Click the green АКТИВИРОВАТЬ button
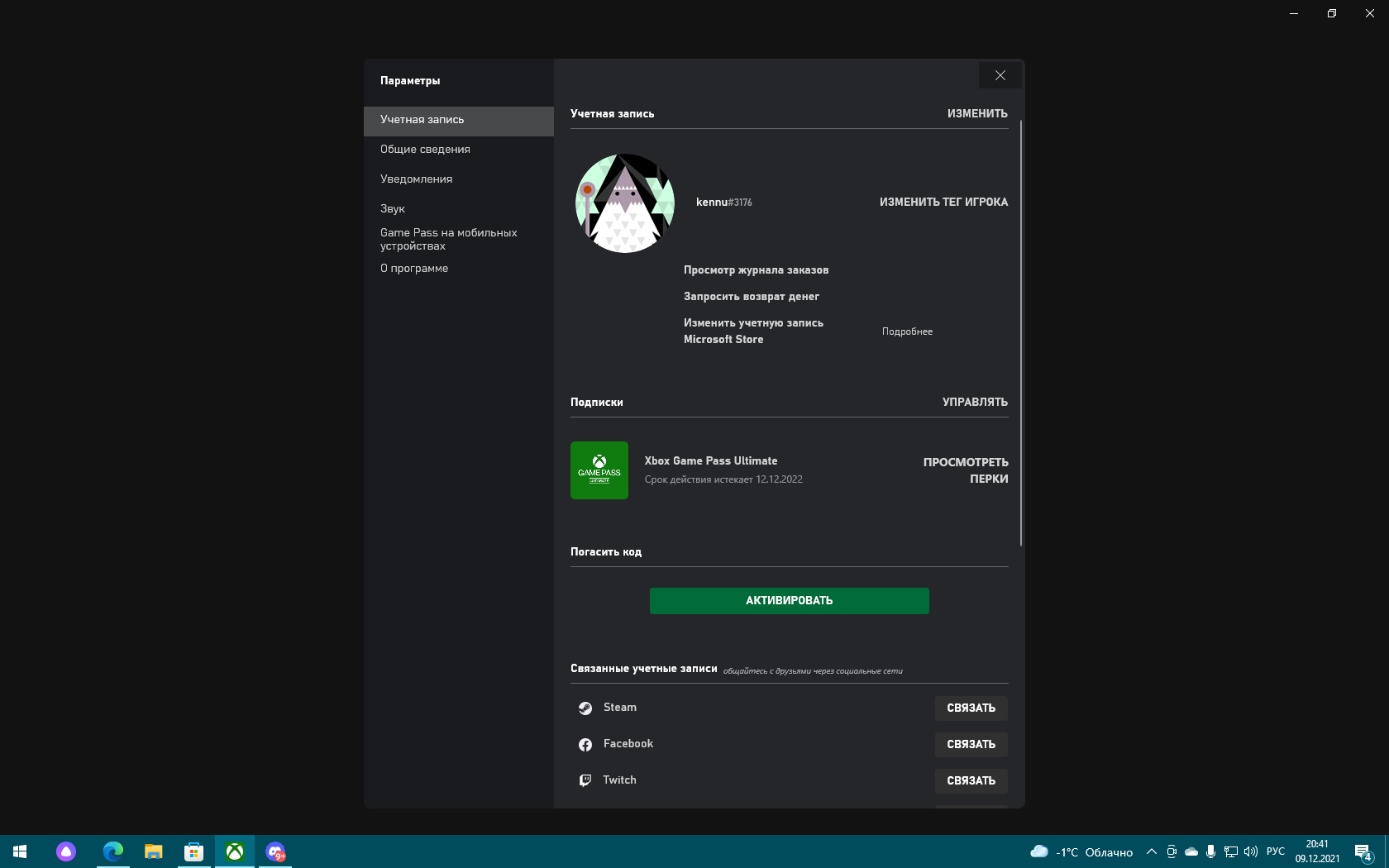The width and height of the screenshot is (1389, 868). coord(790,601)
